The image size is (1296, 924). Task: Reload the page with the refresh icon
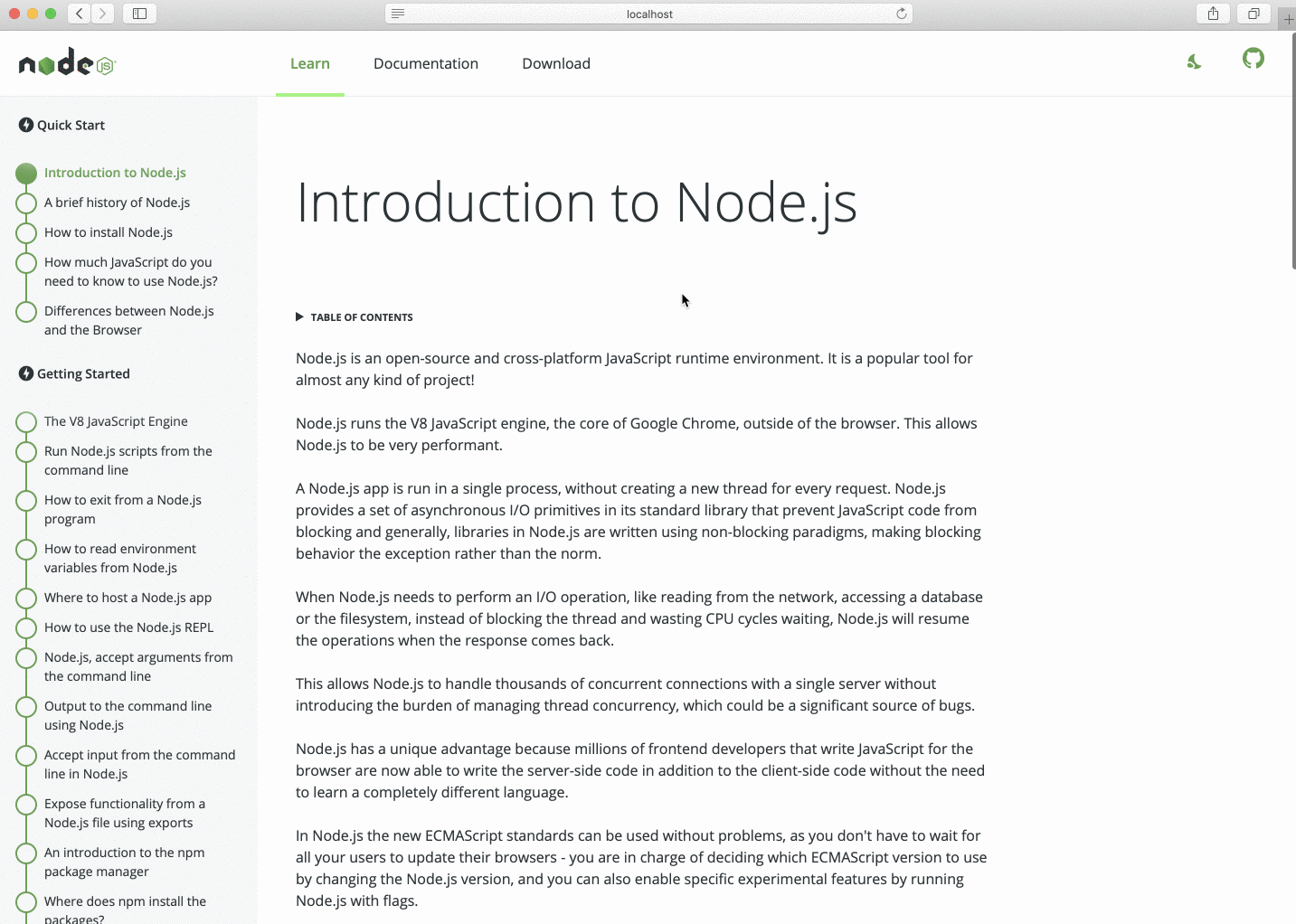point(902,14)
